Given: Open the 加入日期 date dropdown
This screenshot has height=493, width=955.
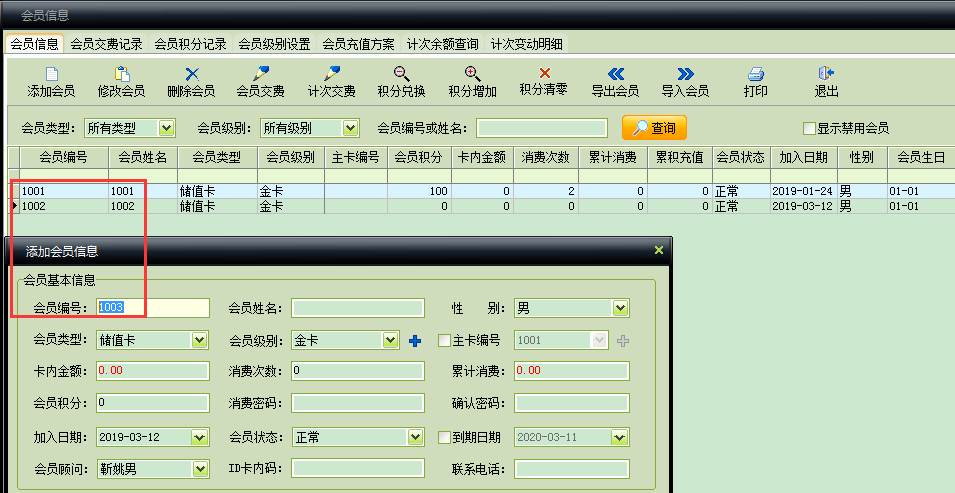Looking at the screenshot, I should pos(199,437).
